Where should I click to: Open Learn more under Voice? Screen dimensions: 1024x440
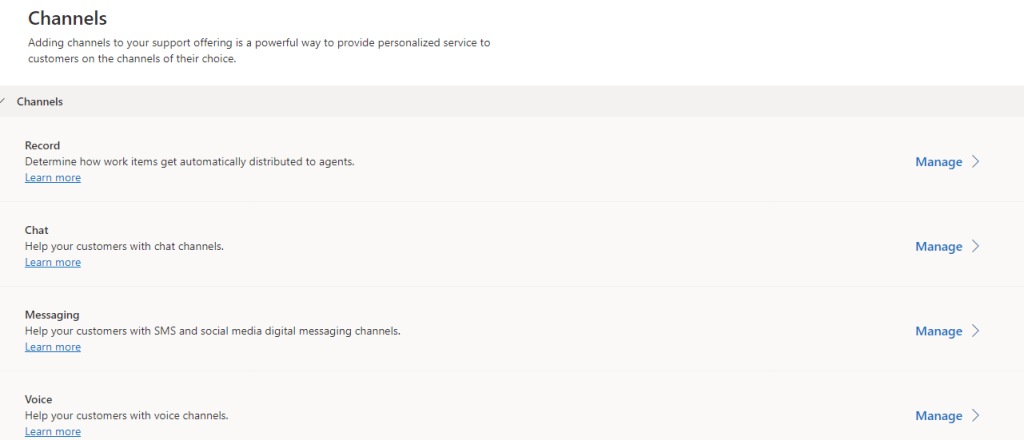click(53, 432)
